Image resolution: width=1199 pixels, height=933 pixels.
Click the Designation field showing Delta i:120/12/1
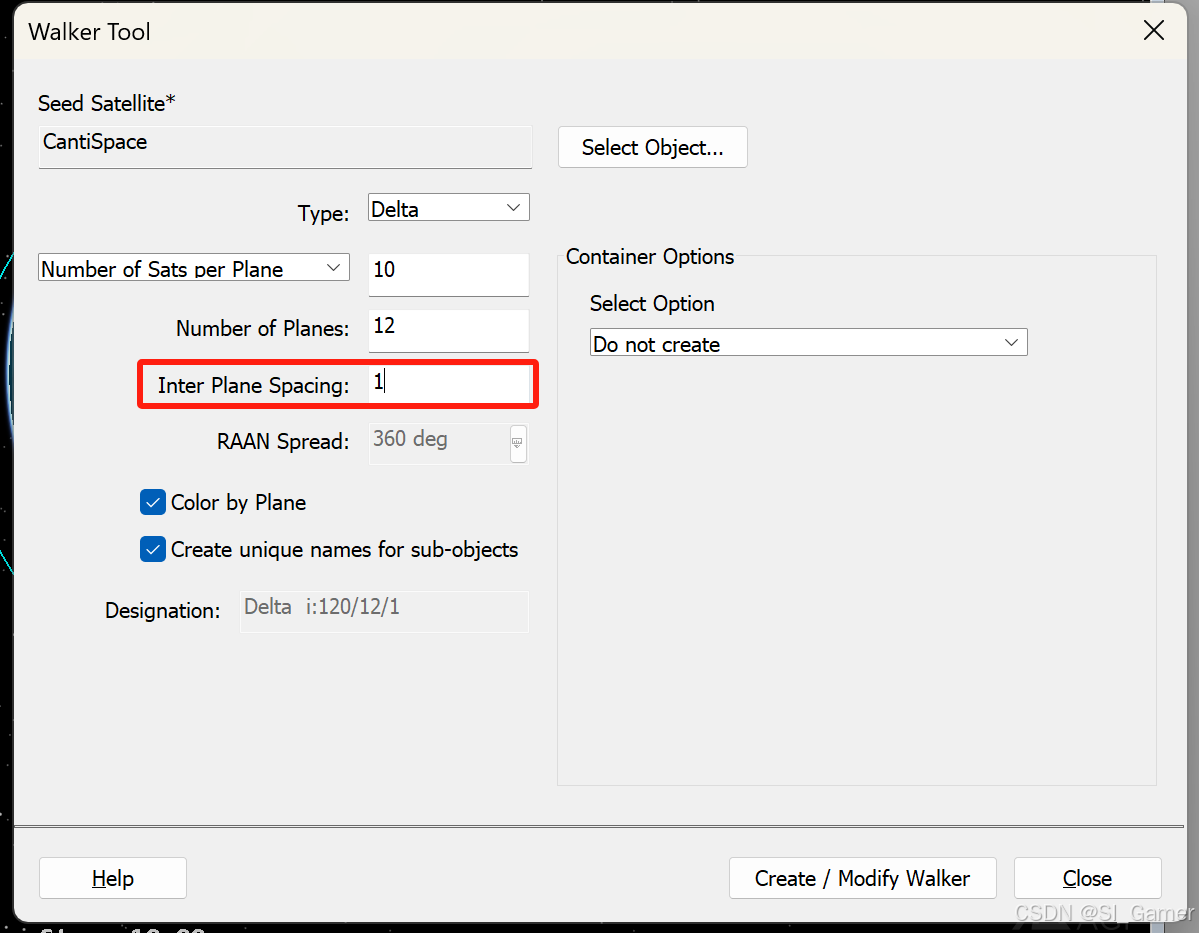[384, 611]
